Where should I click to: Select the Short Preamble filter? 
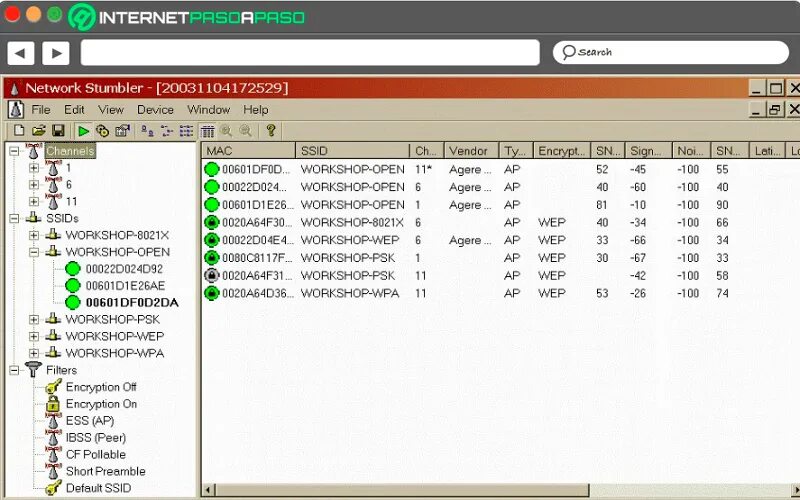click(106, 471)
